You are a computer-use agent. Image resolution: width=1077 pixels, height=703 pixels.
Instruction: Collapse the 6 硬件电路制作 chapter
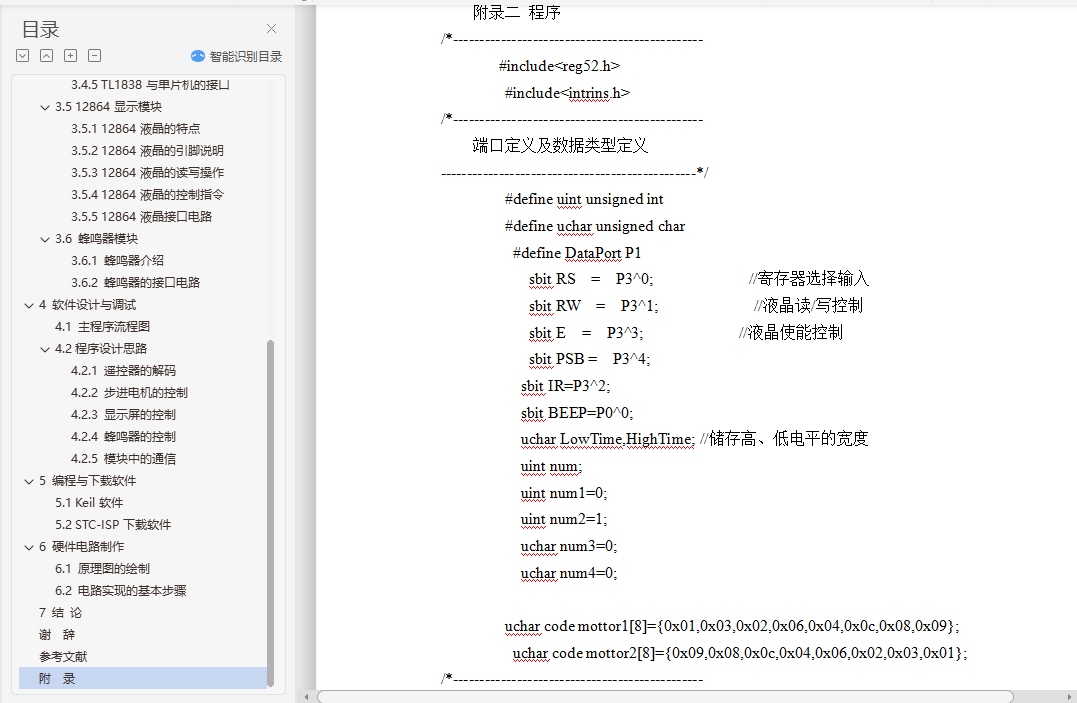pos(29,547)
